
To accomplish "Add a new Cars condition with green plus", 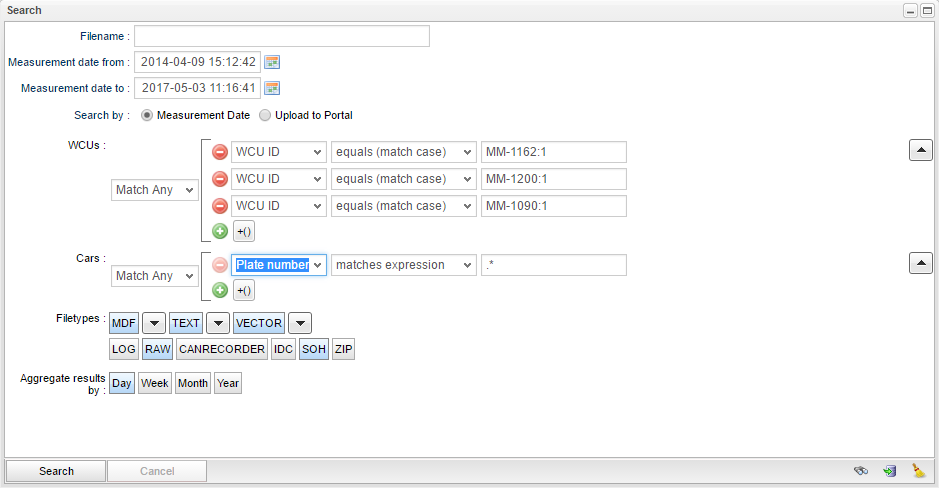I will (220, 290).
